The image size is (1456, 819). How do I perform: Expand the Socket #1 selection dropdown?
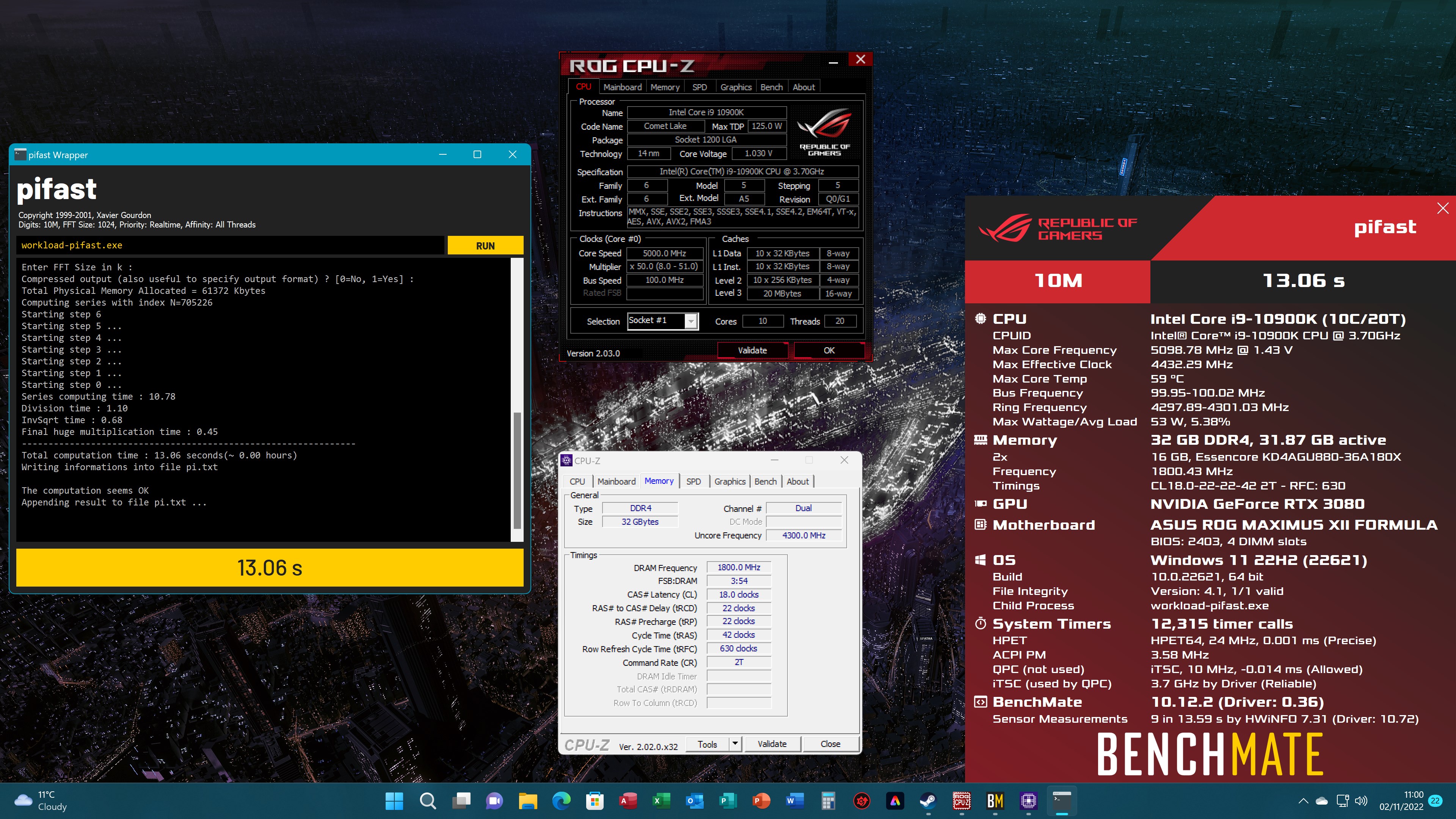point(691,321)
